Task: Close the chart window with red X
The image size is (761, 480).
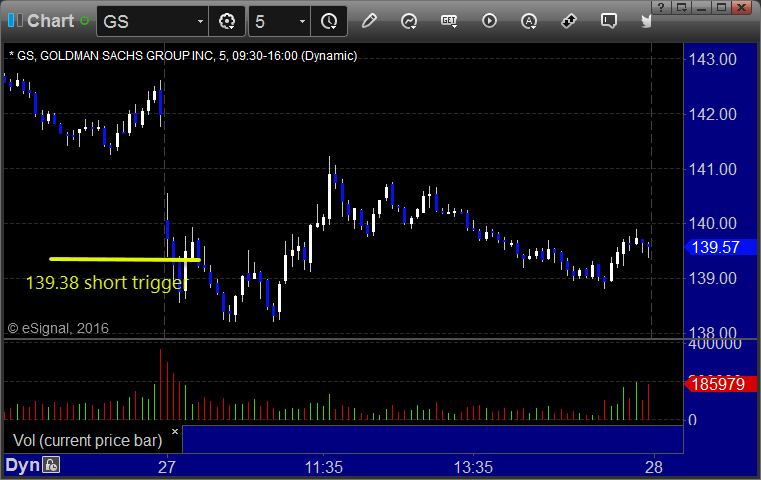Action: (x=742, y=7)
